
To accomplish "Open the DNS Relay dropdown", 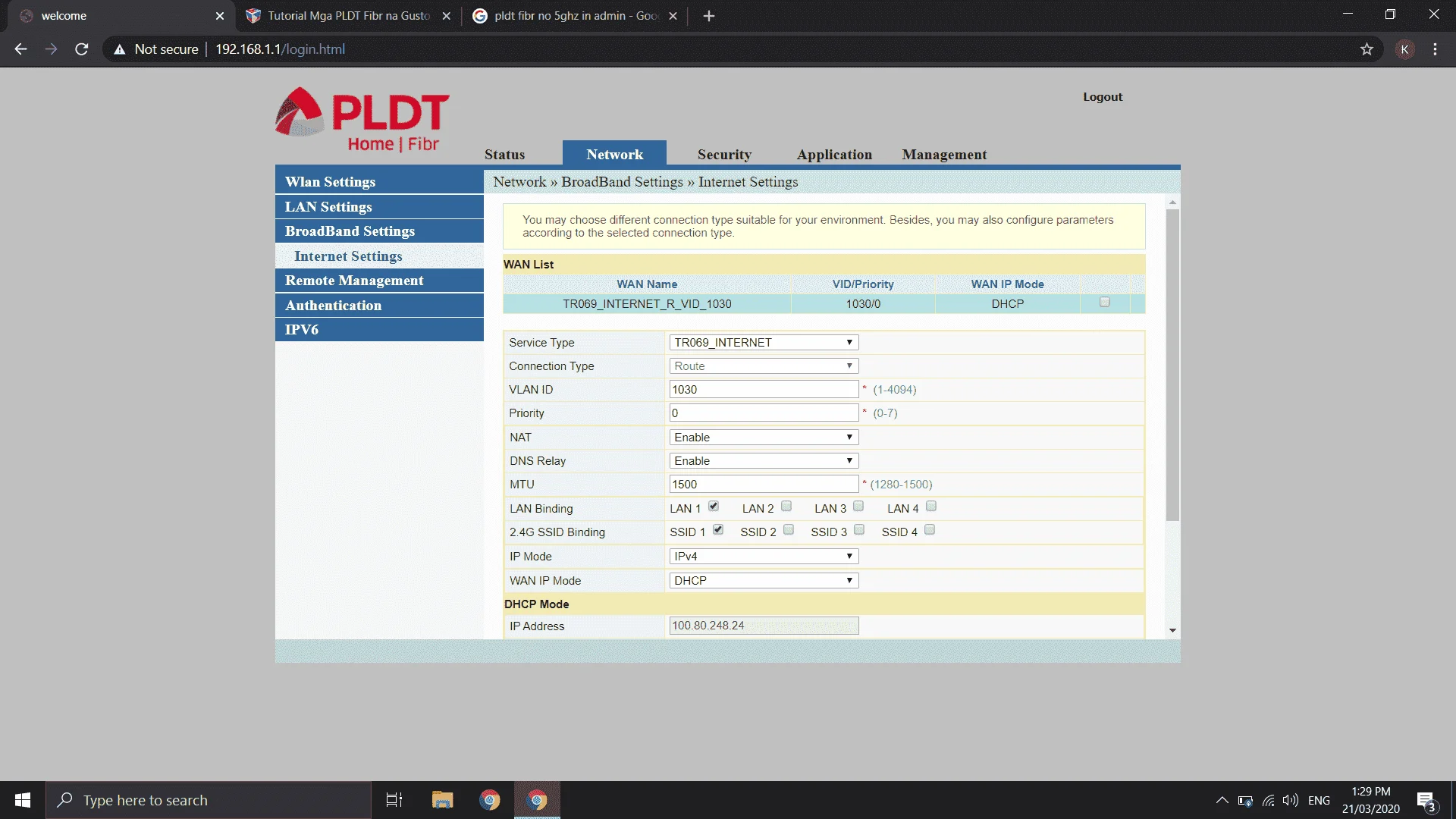I will (x=764, y=461).
